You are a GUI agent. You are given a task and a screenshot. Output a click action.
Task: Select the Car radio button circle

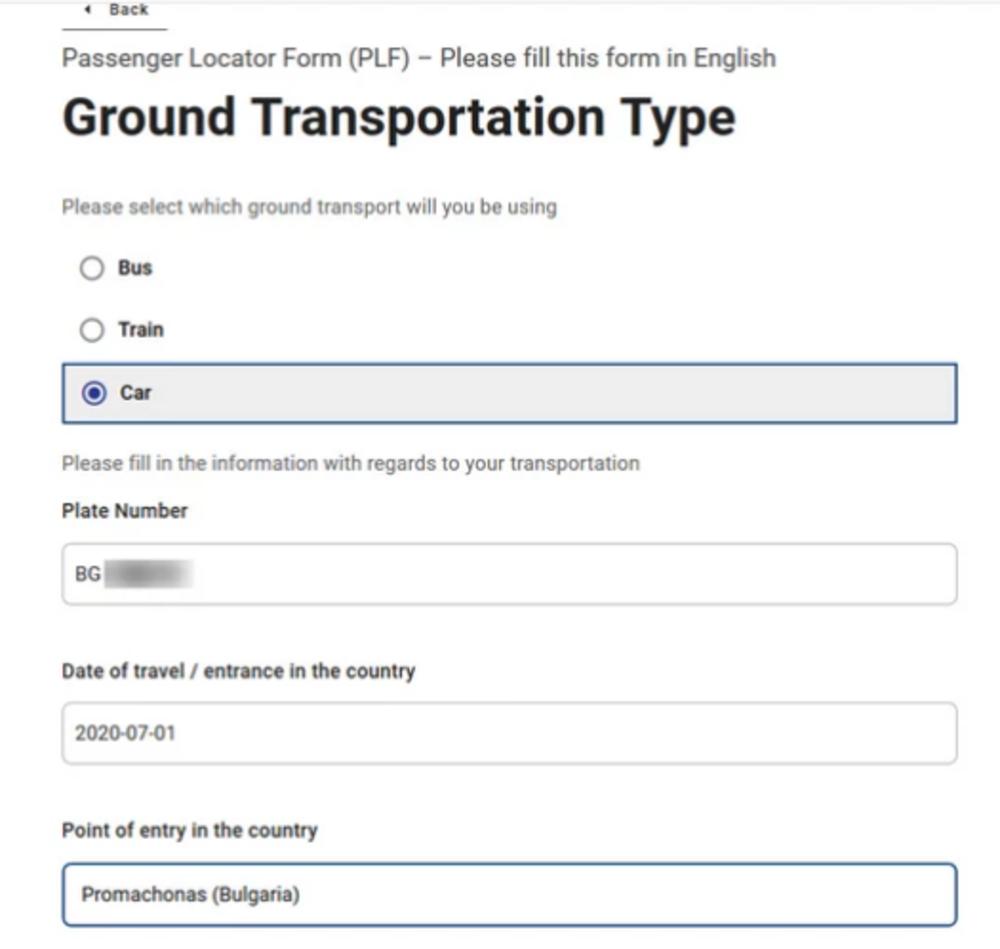click(94, 393)
